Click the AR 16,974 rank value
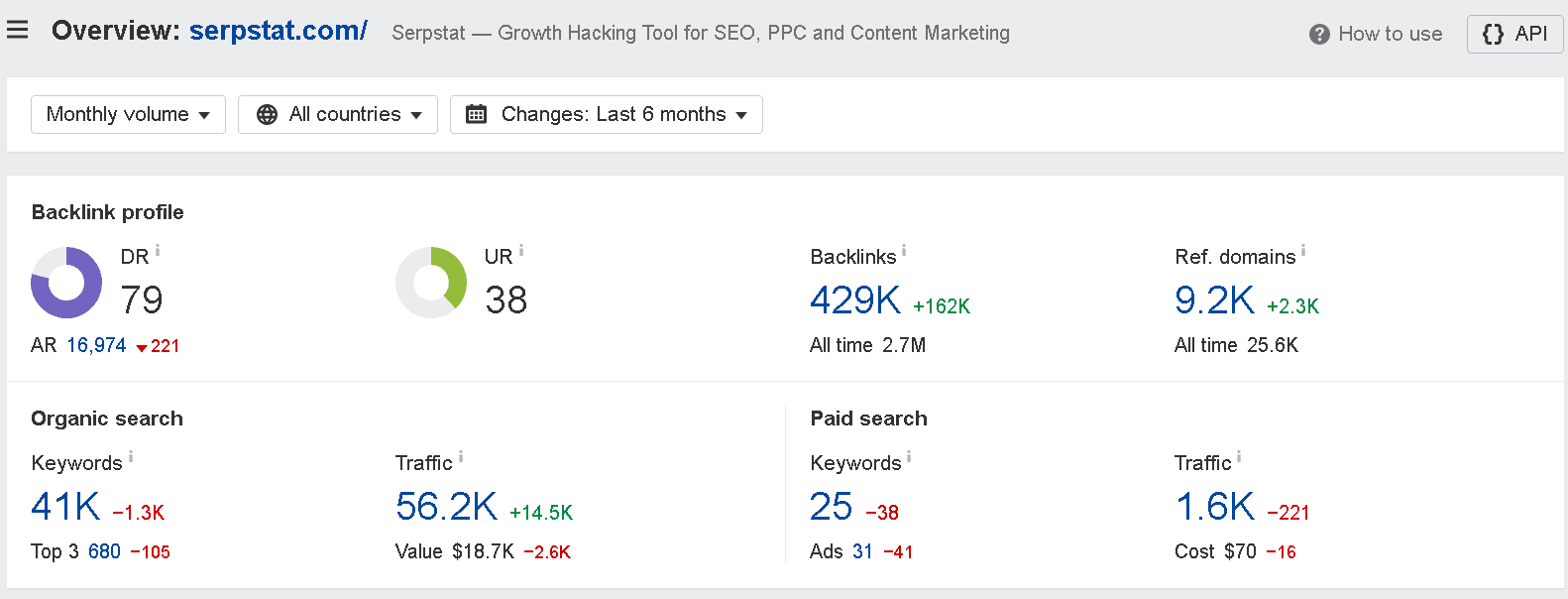The image size is (1568, 599). pos(96,345)
